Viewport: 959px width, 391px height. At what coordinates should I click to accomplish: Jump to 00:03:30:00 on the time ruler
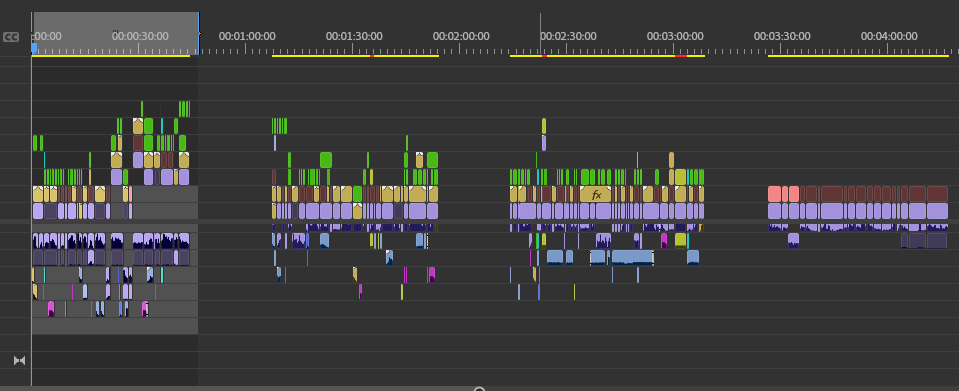tap(782, 36)
